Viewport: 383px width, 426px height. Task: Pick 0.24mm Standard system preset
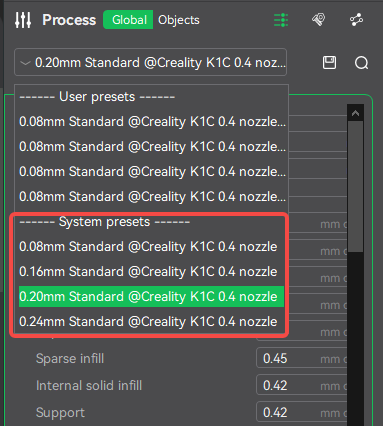pos(151,322)
